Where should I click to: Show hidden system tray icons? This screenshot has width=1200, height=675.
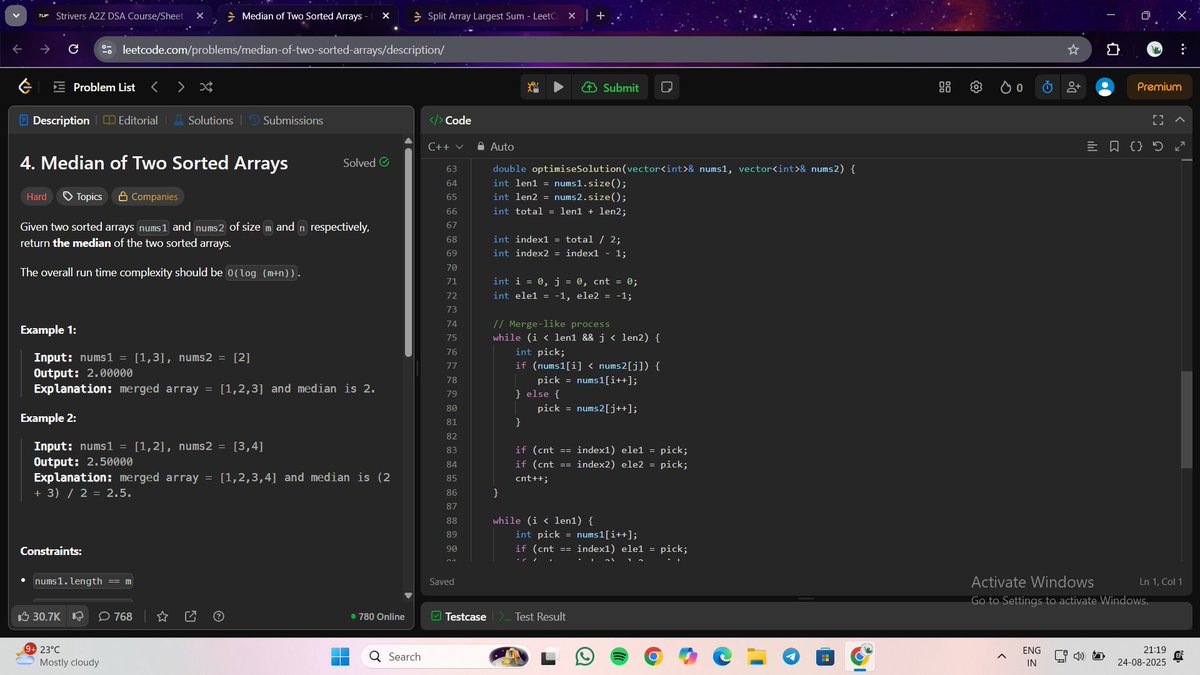1001,657
